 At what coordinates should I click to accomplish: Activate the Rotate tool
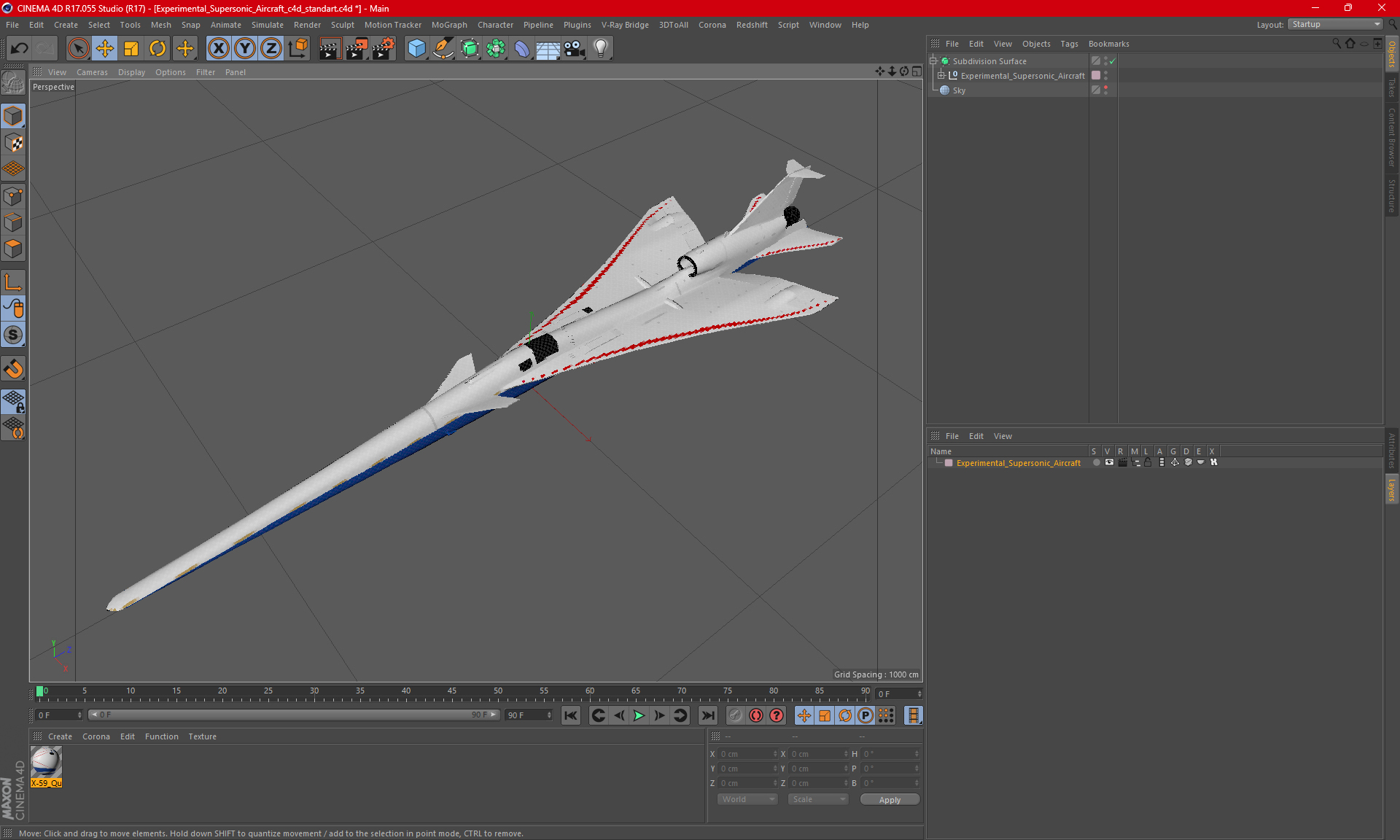pyautogui.click(x=157, y=49)
